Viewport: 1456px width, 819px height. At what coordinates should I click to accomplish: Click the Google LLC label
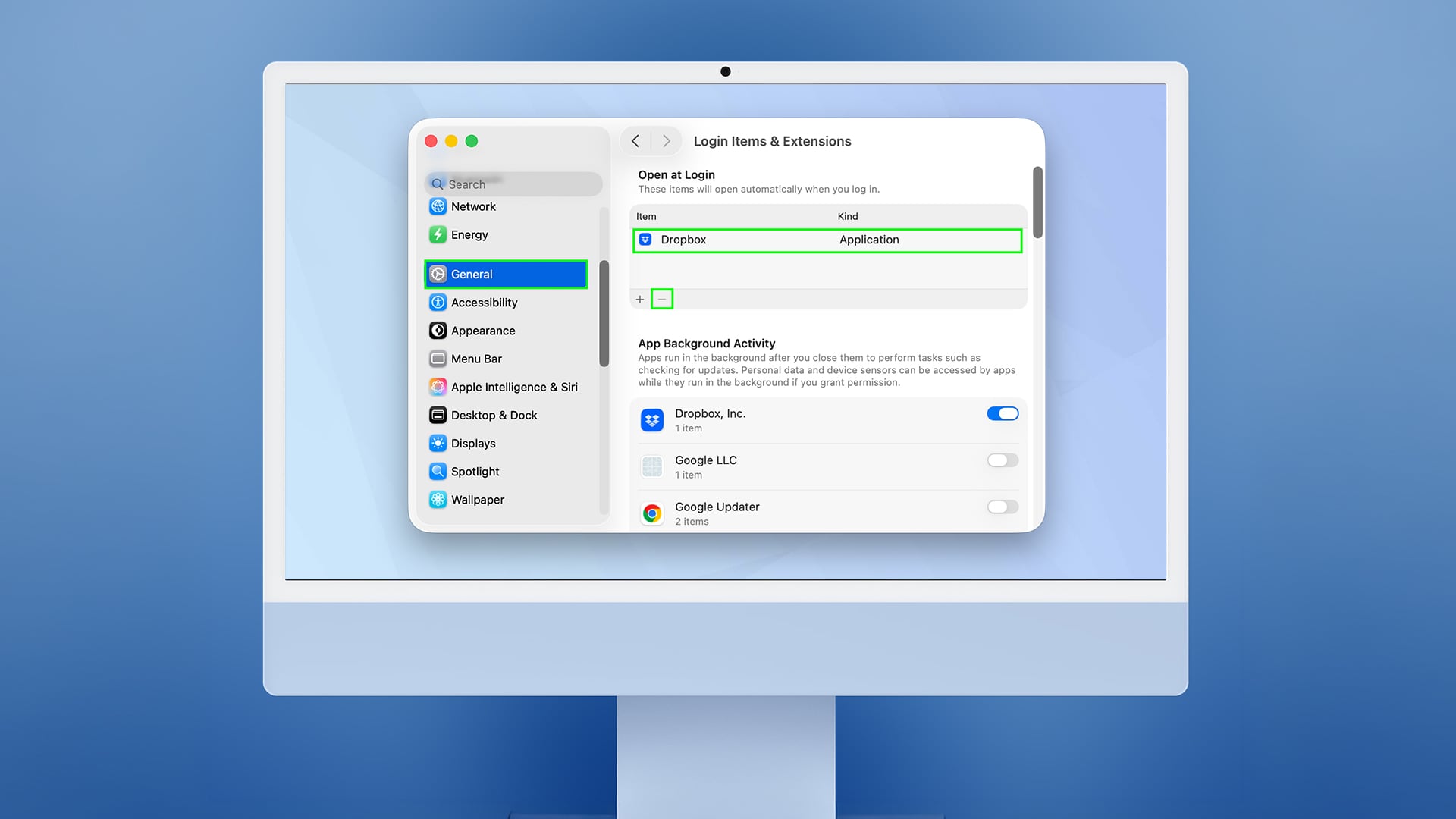click(x=706, y=460)
